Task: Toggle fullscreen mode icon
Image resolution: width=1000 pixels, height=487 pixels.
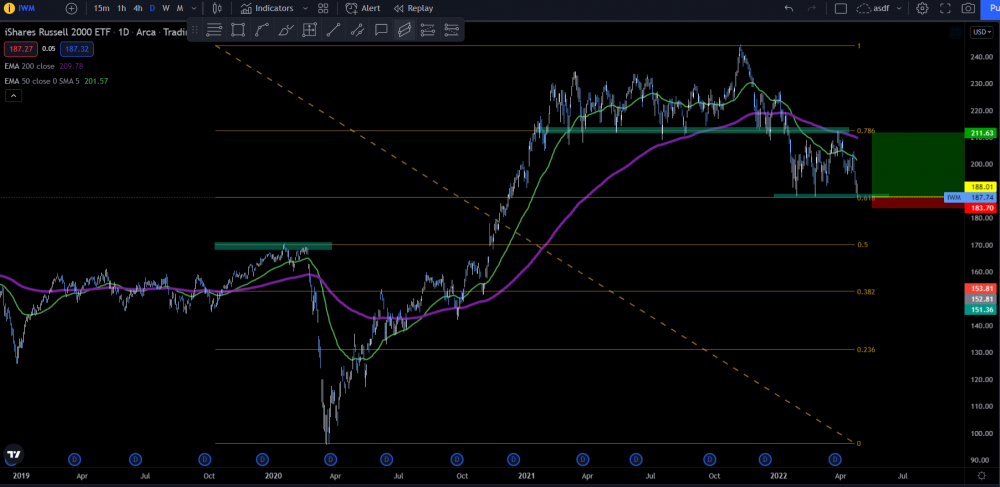Action: (945, 8)
